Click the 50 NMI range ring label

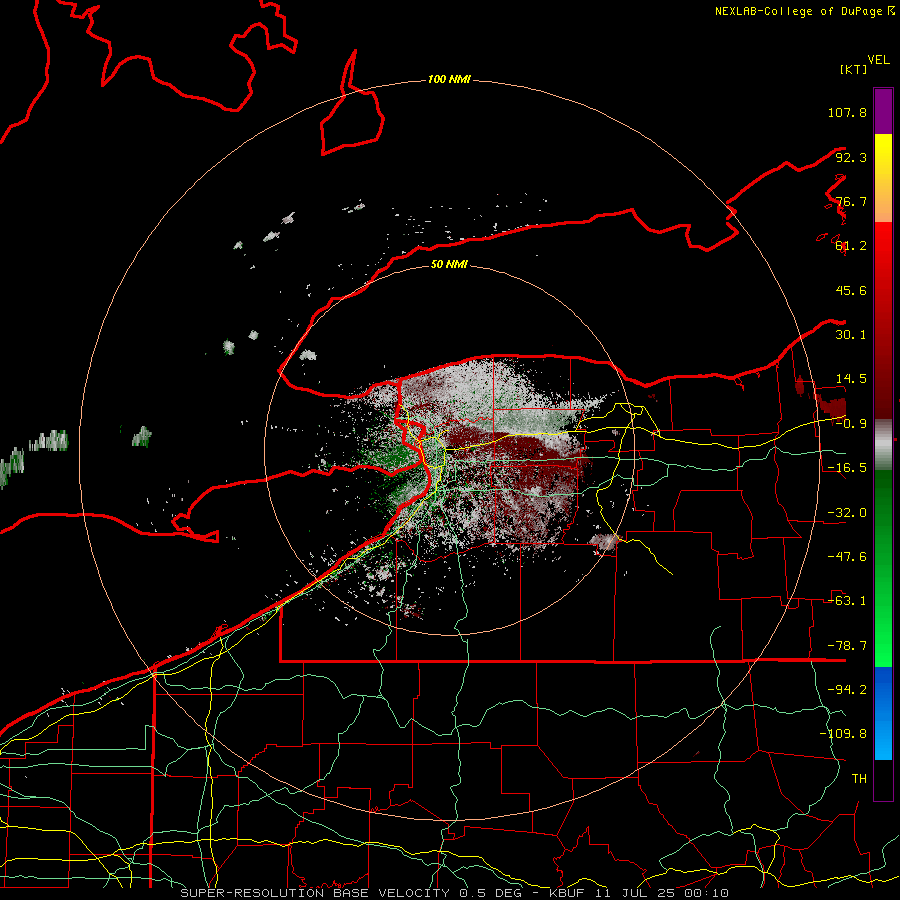coord(449,264)
